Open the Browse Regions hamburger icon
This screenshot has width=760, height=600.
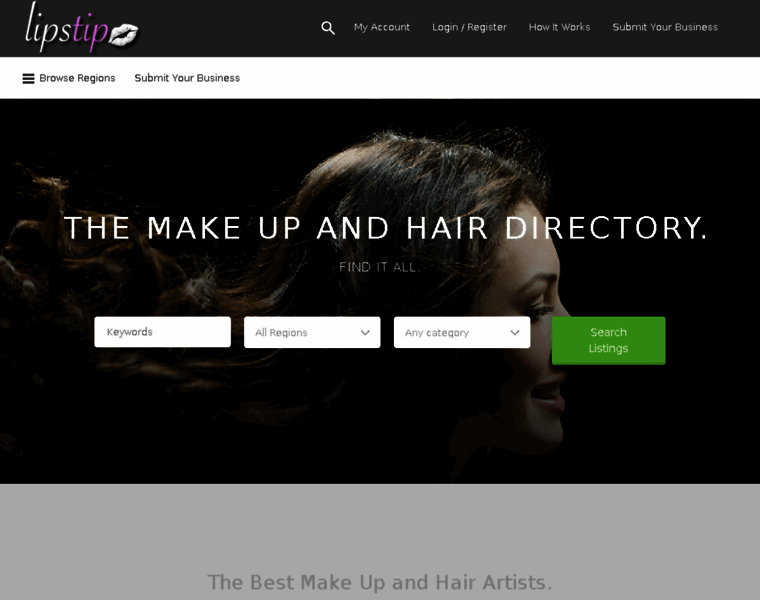[28, 79]
